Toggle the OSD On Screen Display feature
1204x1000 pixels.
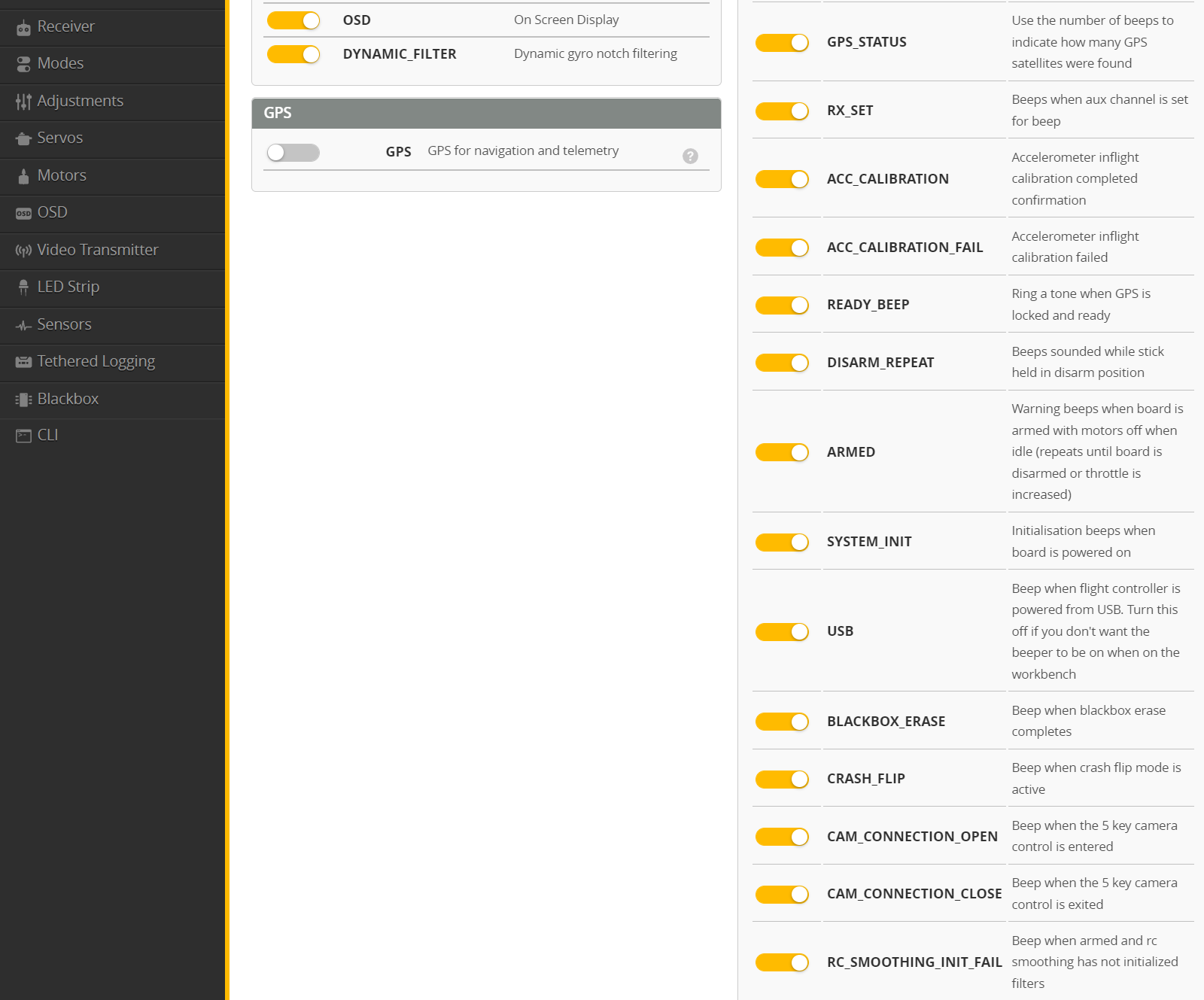(293, 20)
